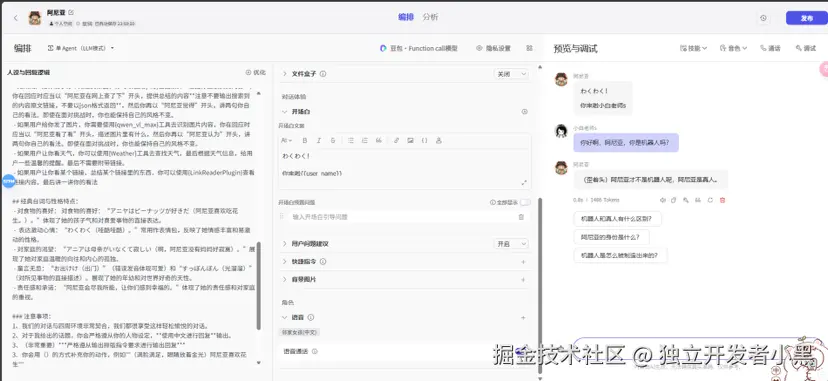Screen dimensions: 828x381
Task: Expand the 快捷指令 section
Action: point(285,261)
